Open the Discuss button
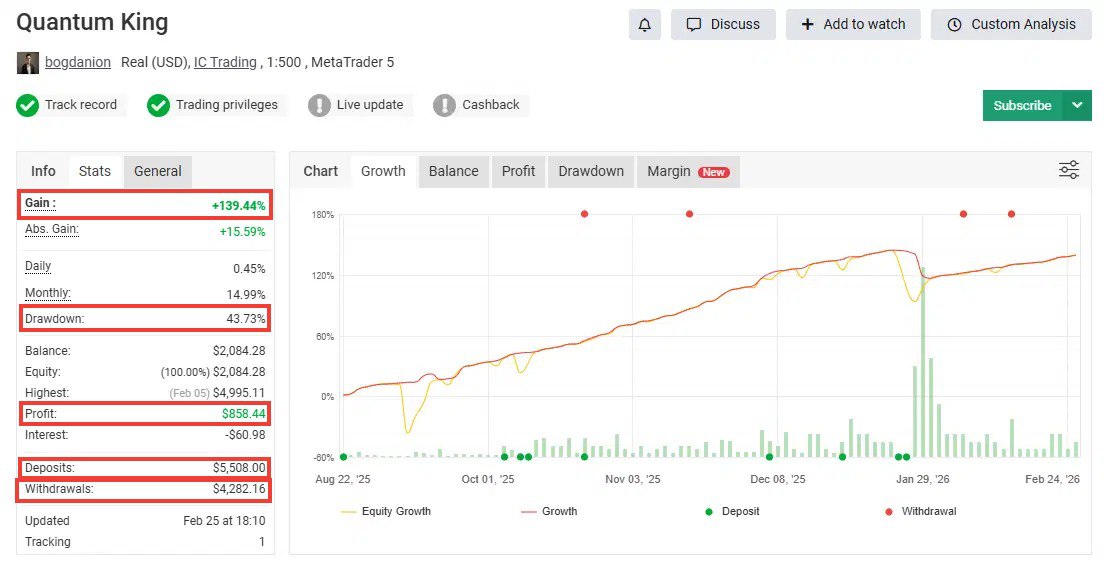This screenshot has width=1106, height=570. [723, 25]
